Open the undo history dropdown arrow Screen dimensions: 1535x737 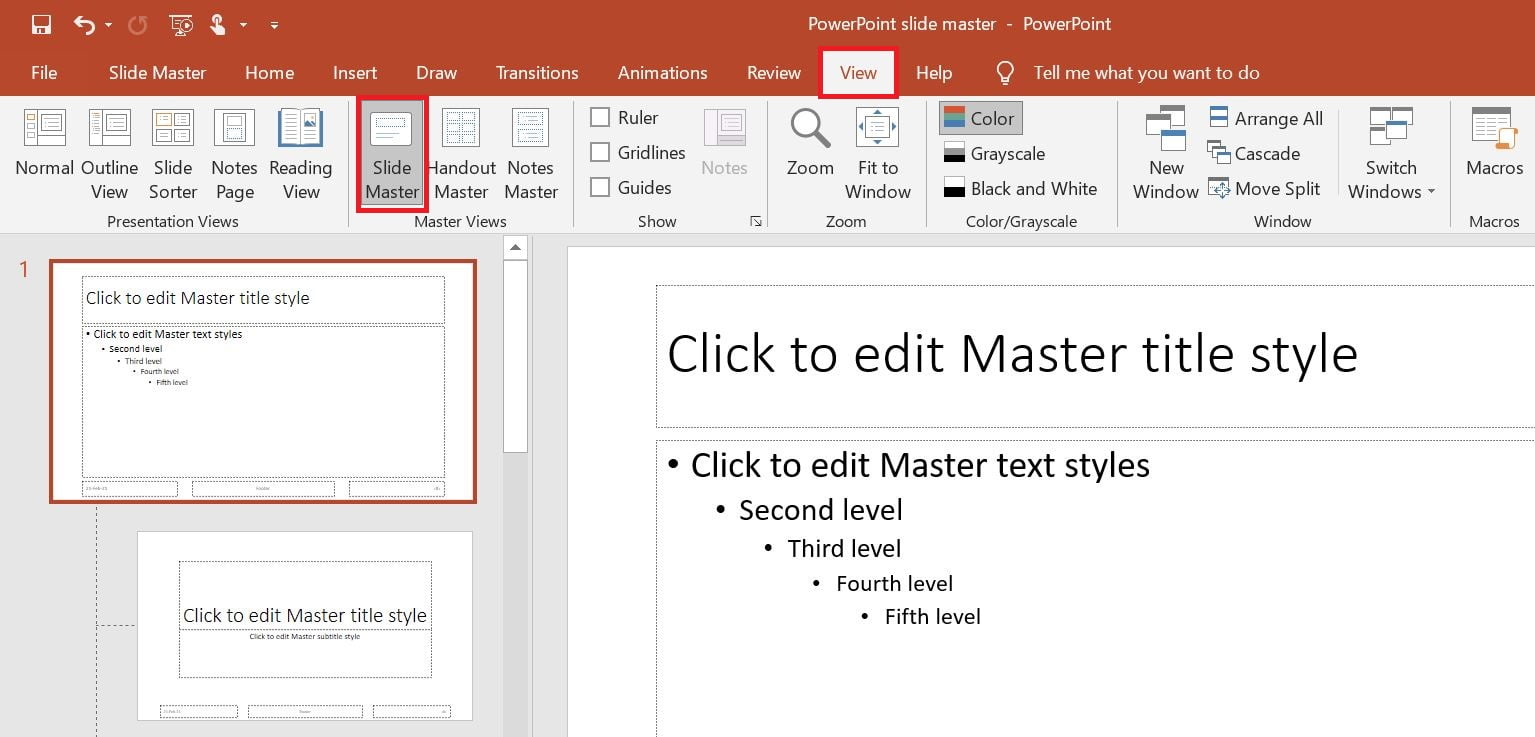click(x=108, y=25)
